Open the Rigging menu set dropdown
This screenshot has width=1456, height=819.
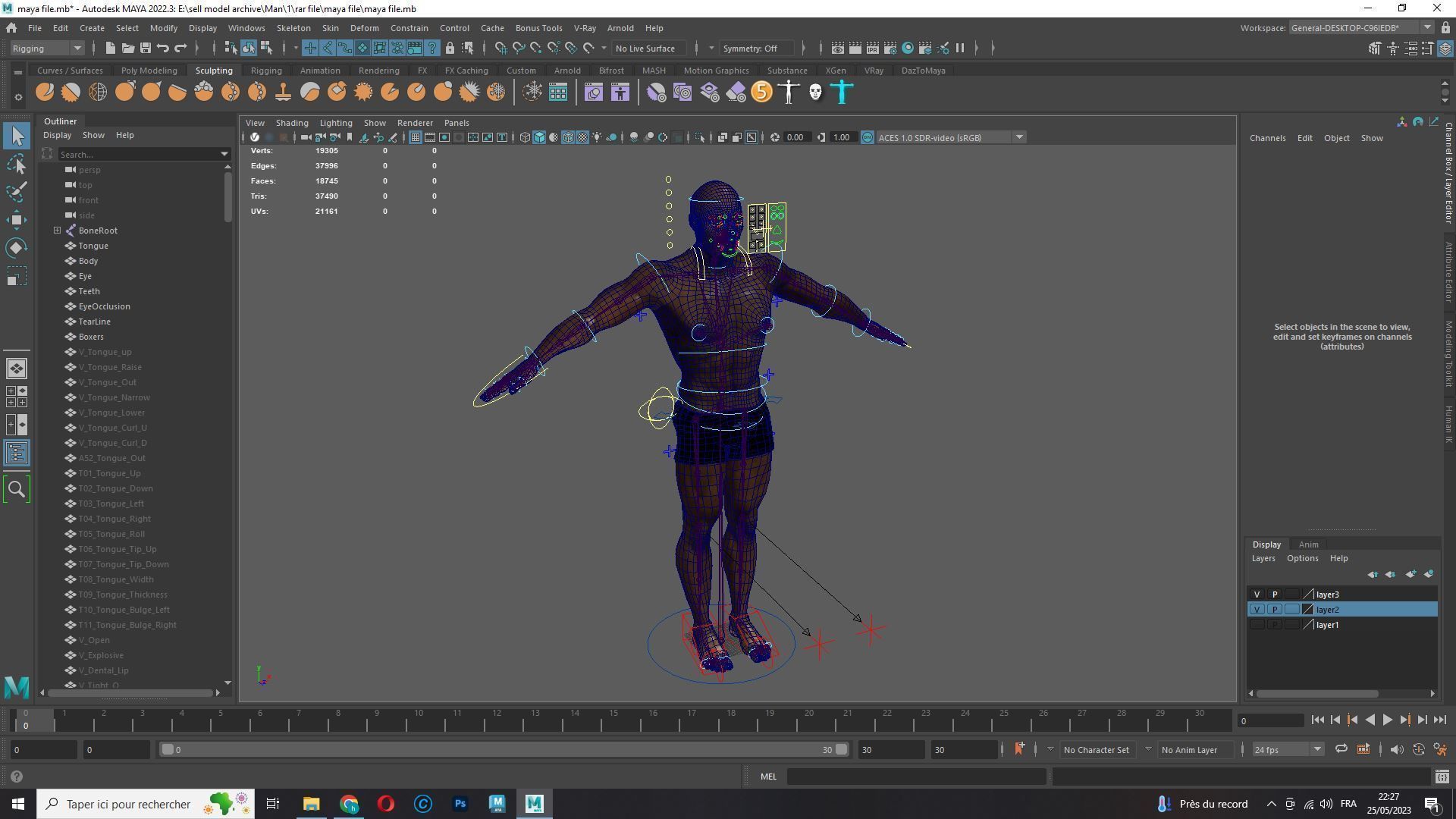(47, 48)
